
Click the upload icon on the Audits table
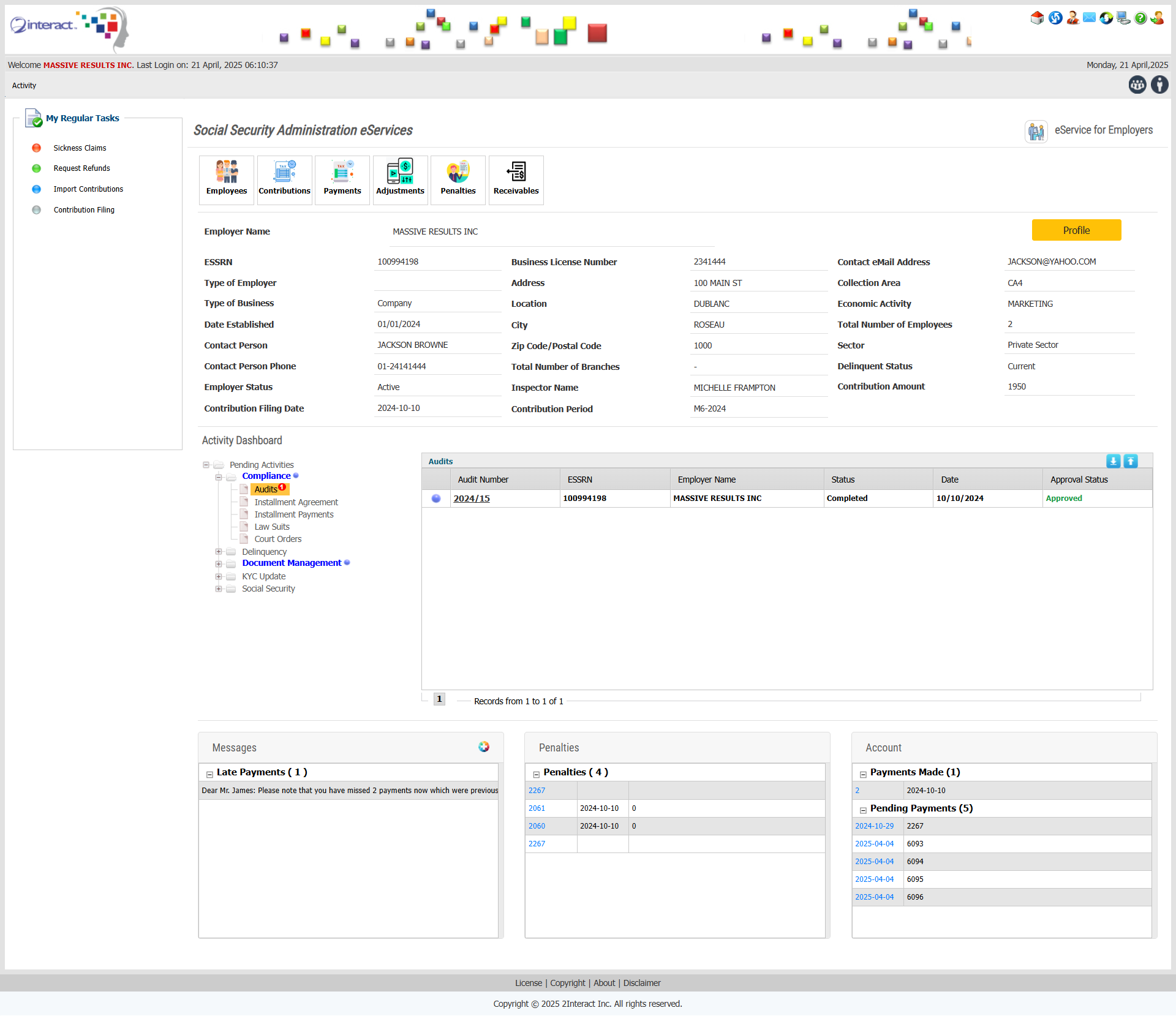(x=1130, y=461)
